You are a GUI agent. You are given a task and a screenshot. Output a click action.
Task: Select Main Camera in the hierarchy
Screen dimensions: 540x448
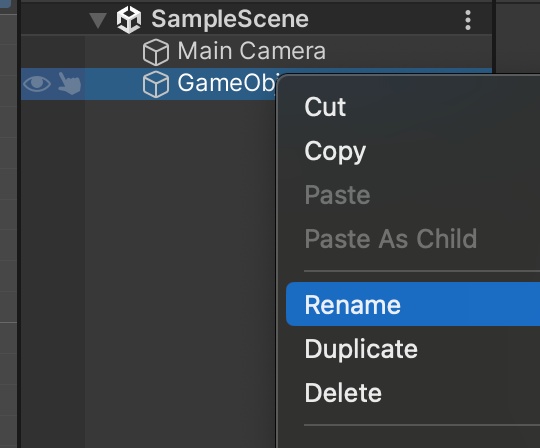tap(251, 51)
